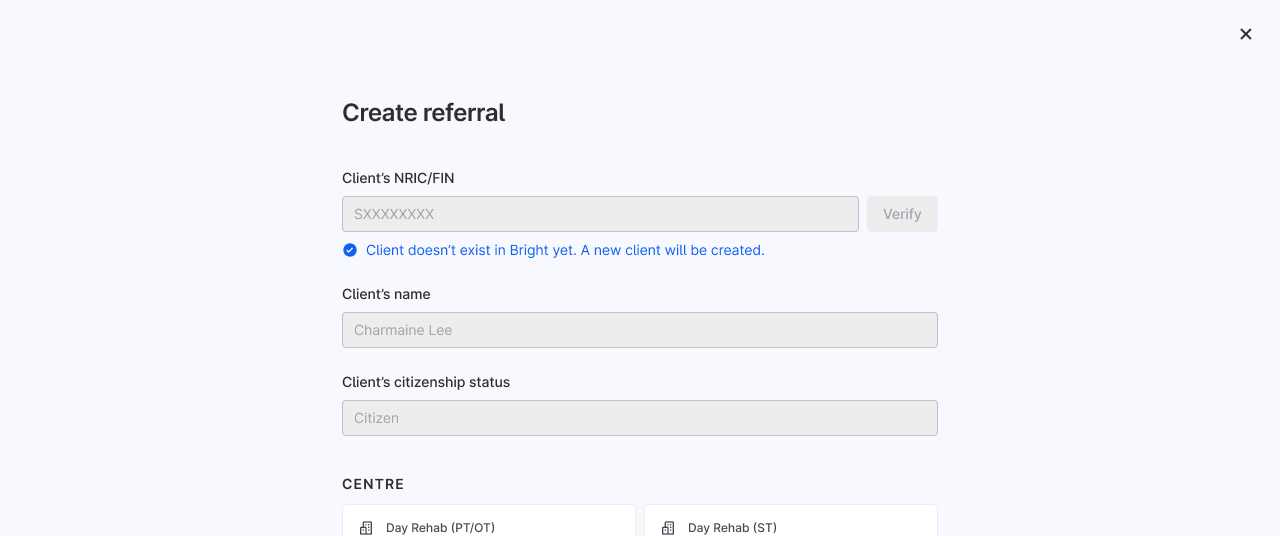Click the SXXXXXXXX placeholder text
The height and width of the screenshot is (536, 1280).
point(394,214)
